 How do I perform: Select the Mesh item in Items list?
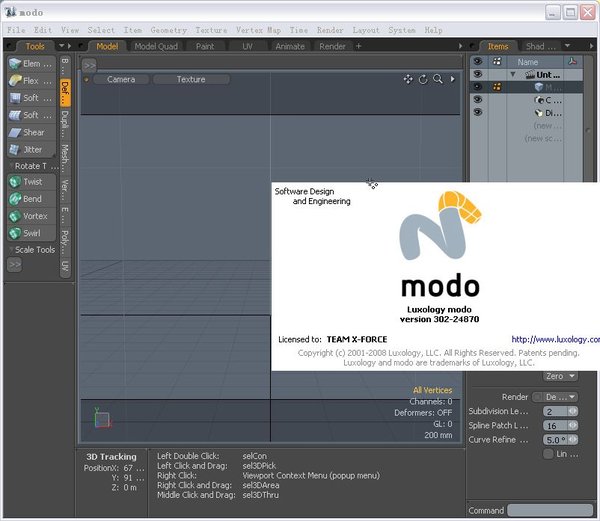[548, 87]
